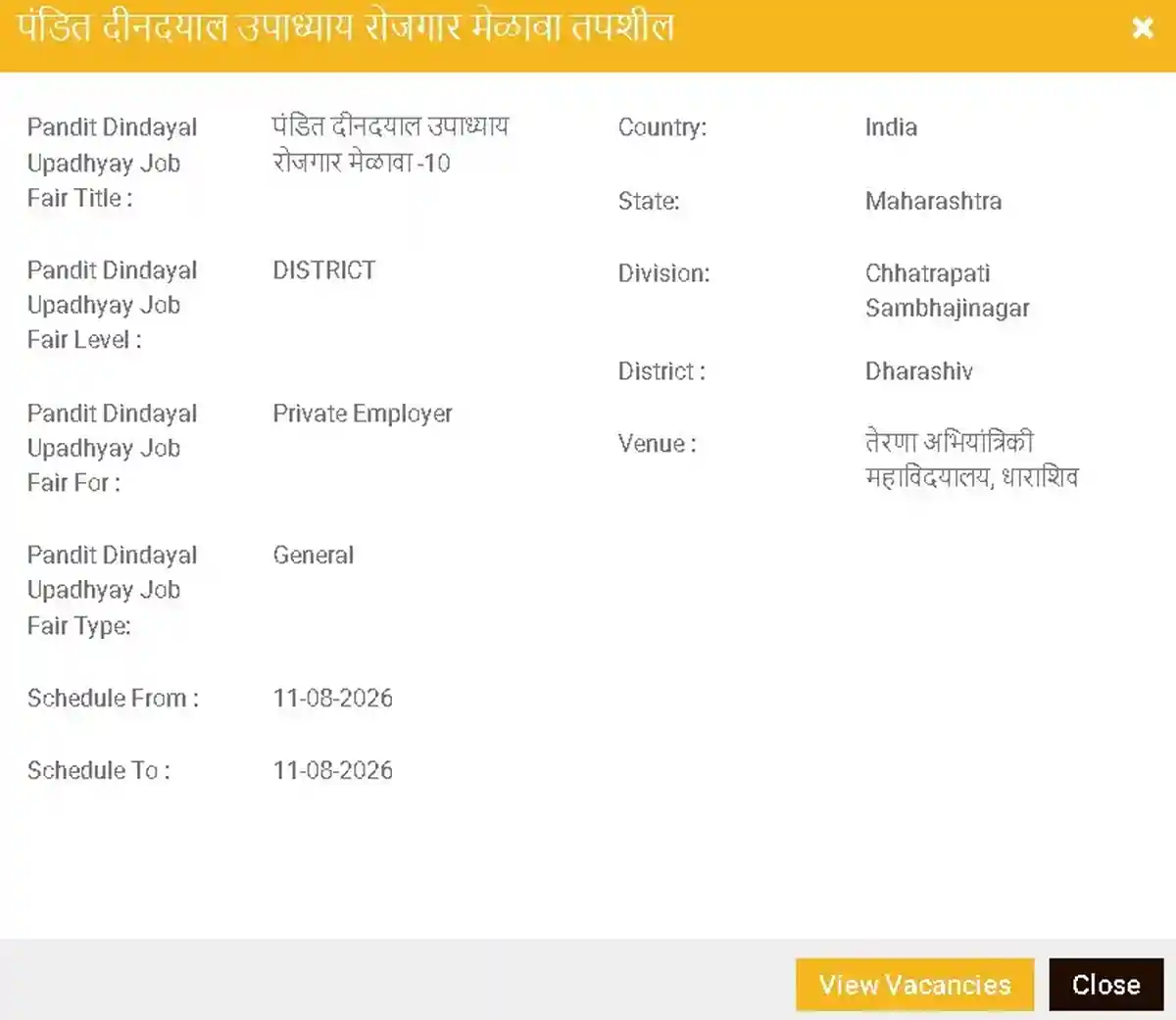Click the District label
1176x1020 pixels.
coord(661,371)
